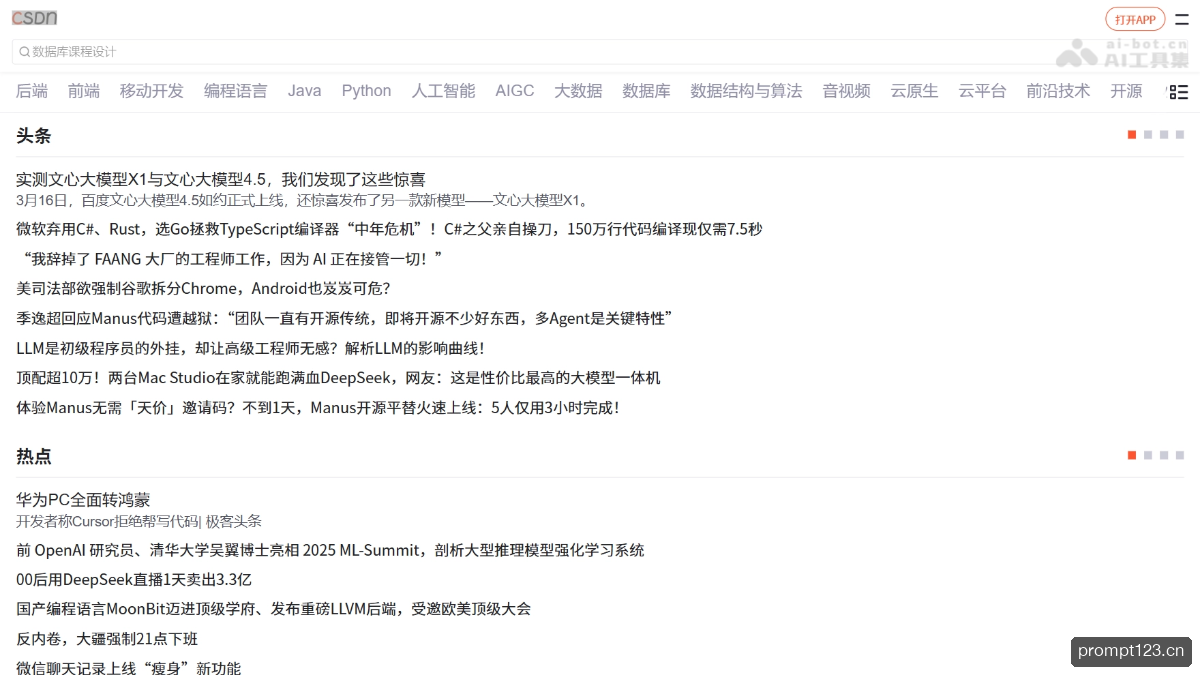Image resolution: width=1200 pixels, height=675 pixels.
Task: Tap the 打开APP button
Action: tap(1135, 19)
